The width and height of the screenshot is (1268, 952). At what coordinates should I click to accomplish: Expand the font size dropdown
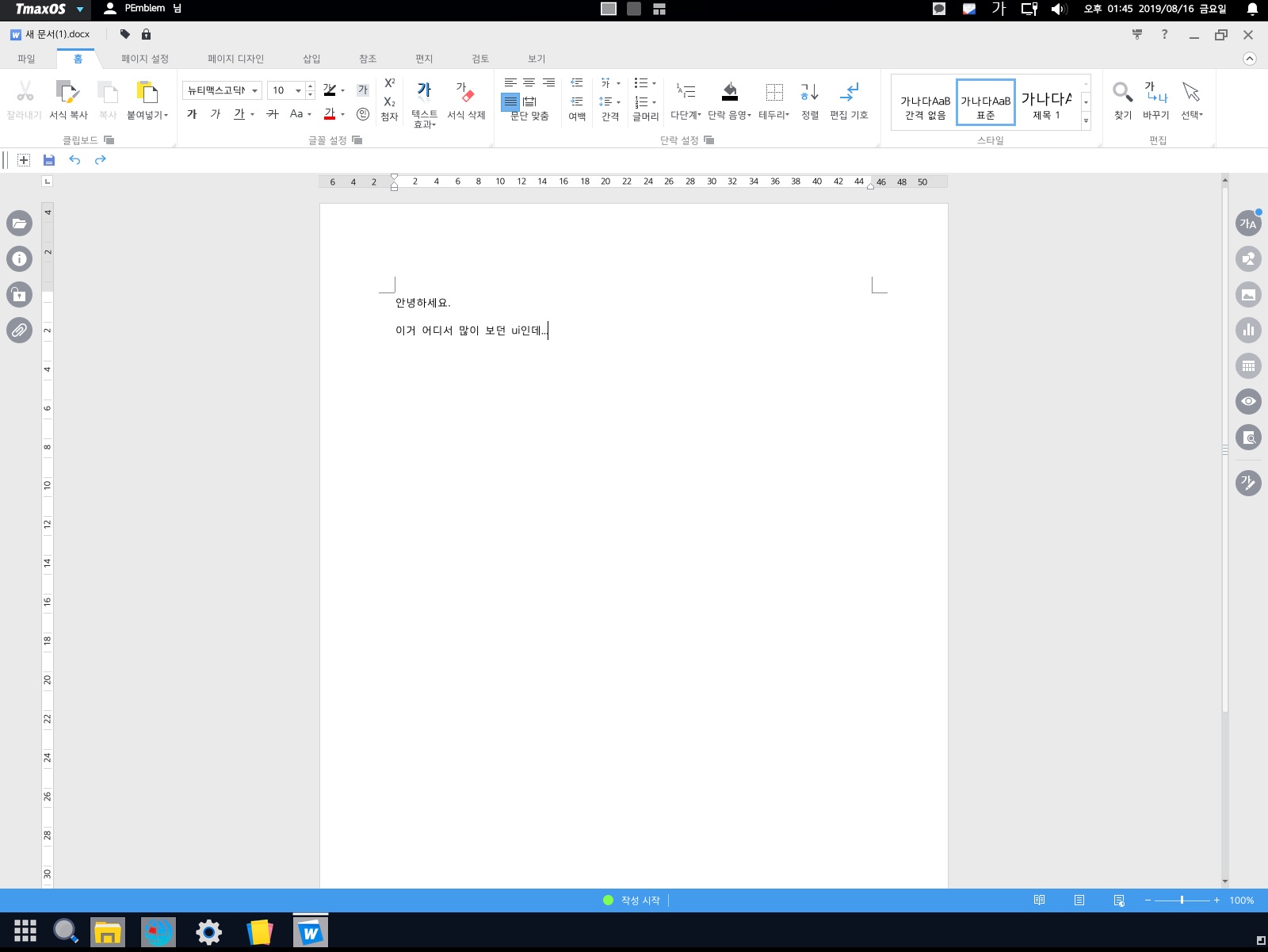pyautogui.click(x=298, y=90)
